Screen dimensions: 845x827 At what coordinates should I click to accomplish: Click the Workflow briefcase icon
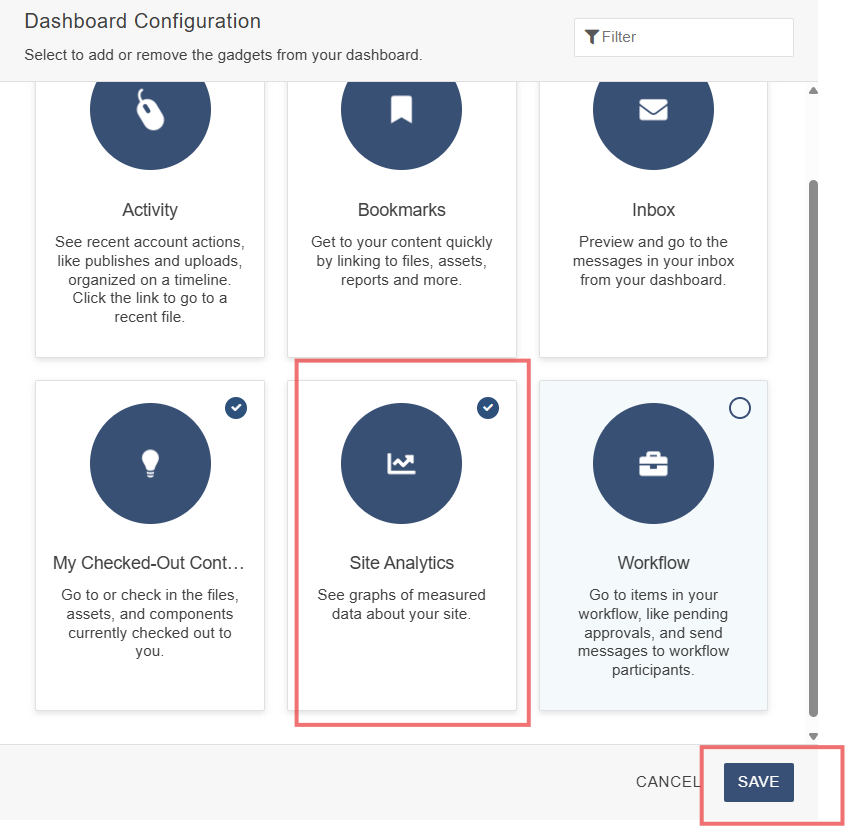tap(653, 463)
